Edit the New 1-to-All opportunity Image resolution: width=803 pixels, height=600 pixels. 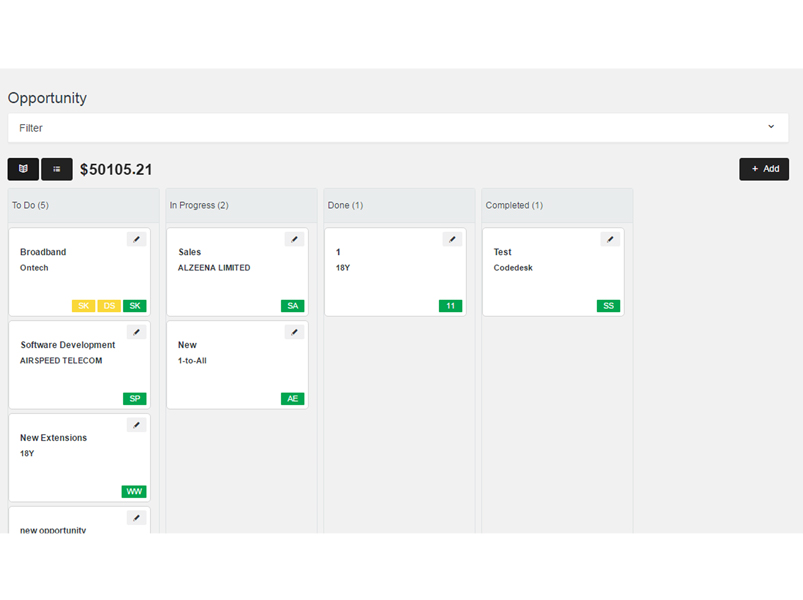pyautogui.click(x=294, y=332)
